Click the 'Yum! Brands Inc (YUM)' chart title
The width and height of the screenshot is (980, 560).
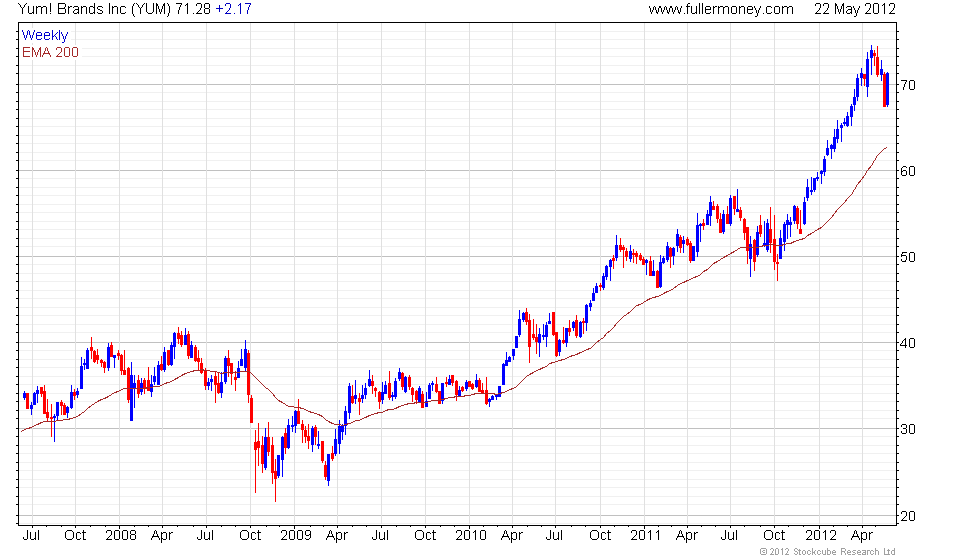tap(94, 9)
